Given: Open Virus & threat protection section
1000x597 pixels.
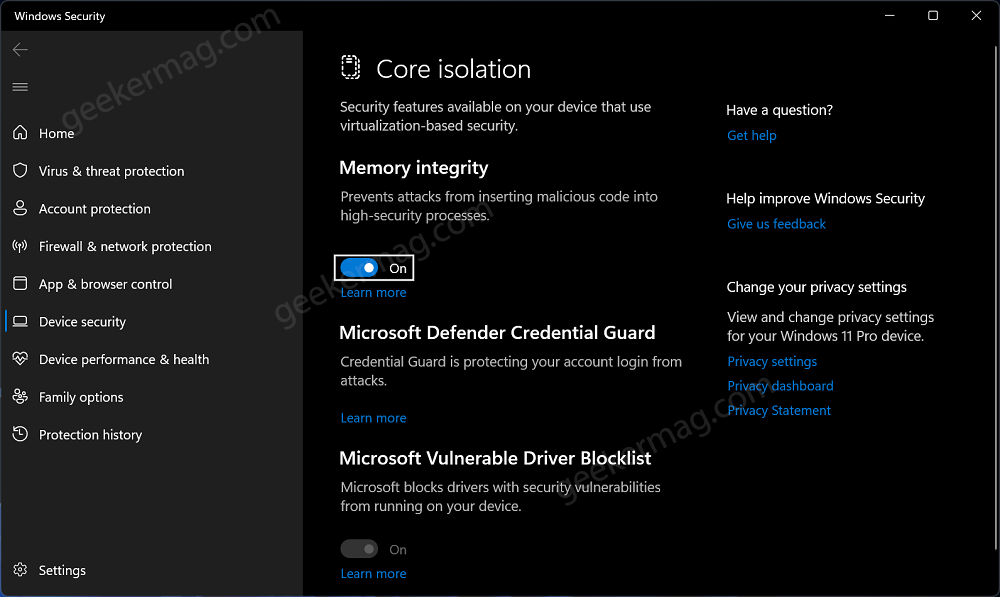Looking at the screenshot, I should click(111, 171).
